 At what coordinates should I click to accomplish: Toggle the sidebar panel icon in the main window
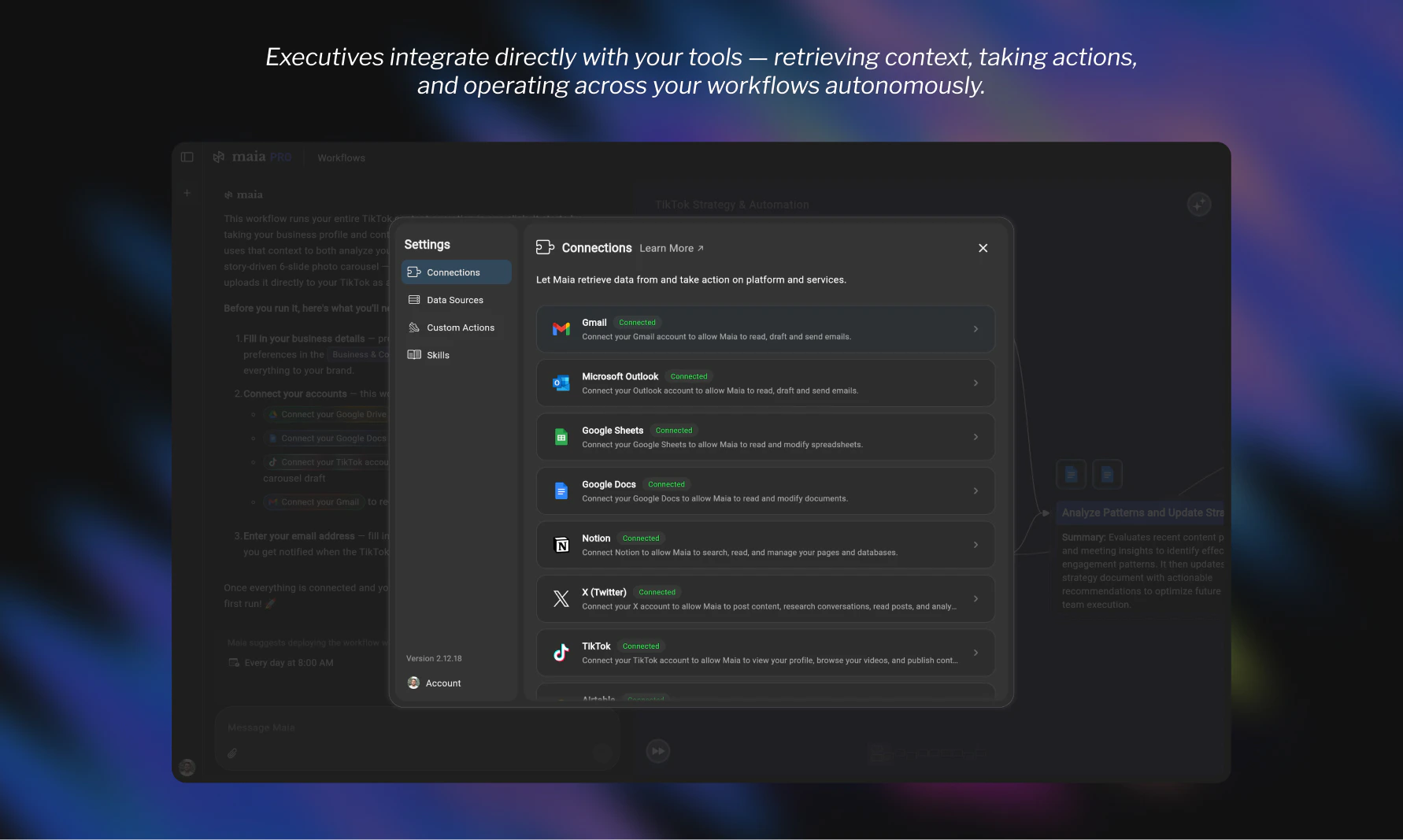coord(187,157)
